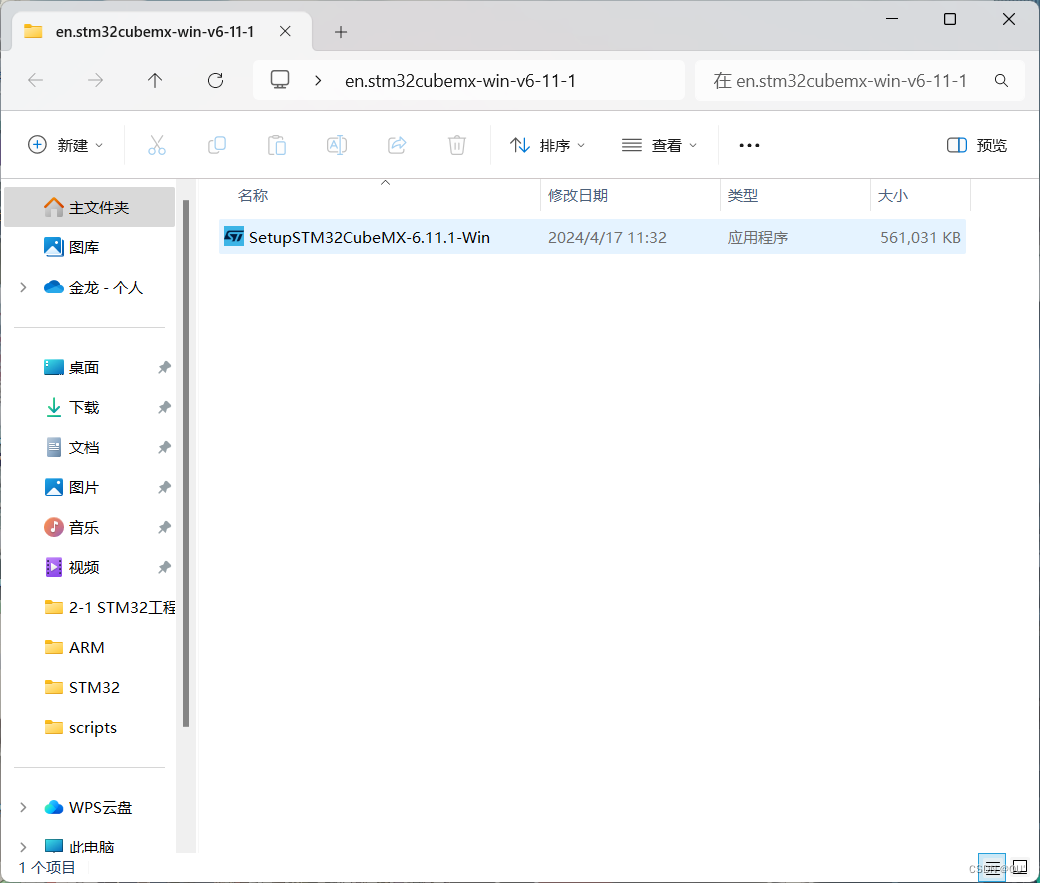Open 音乐 music in sidebar

[72, 527]
